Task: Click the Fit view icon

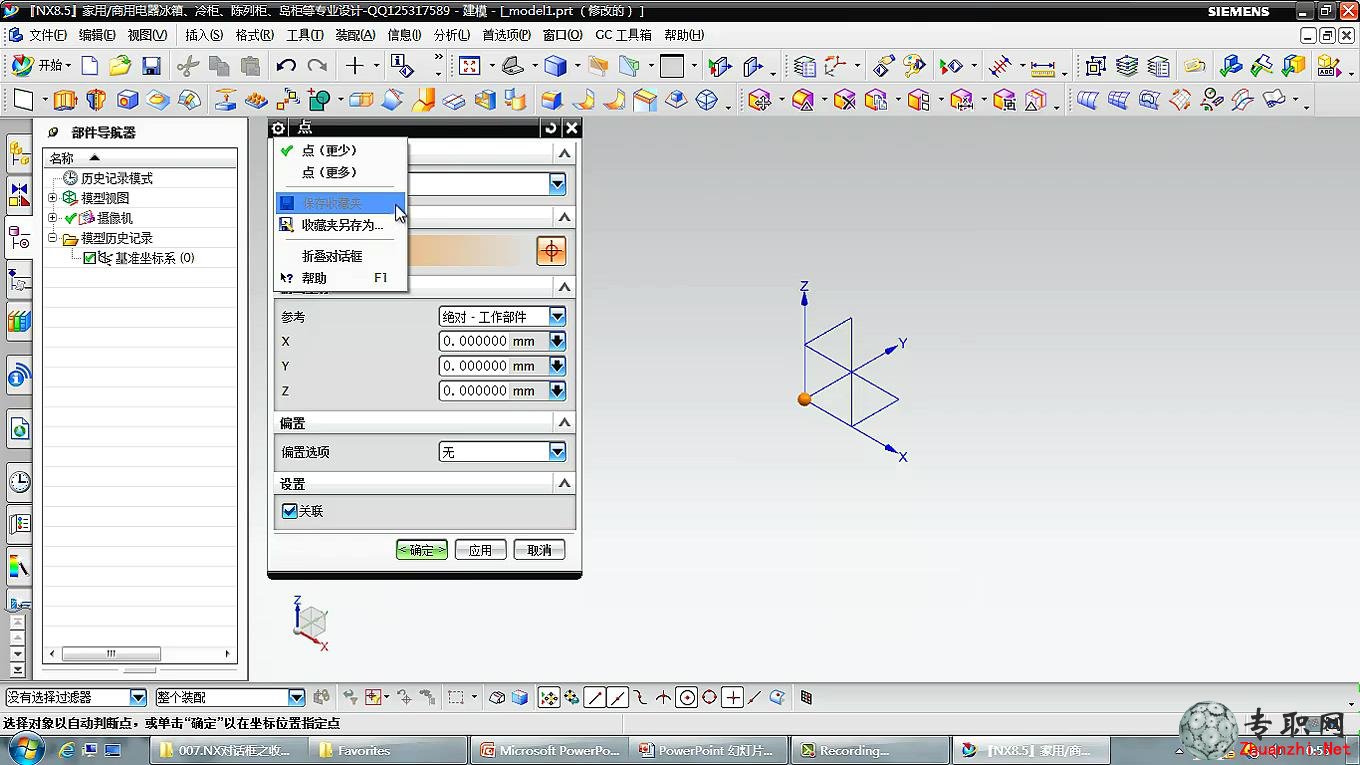Action: (x=470, y=66)
